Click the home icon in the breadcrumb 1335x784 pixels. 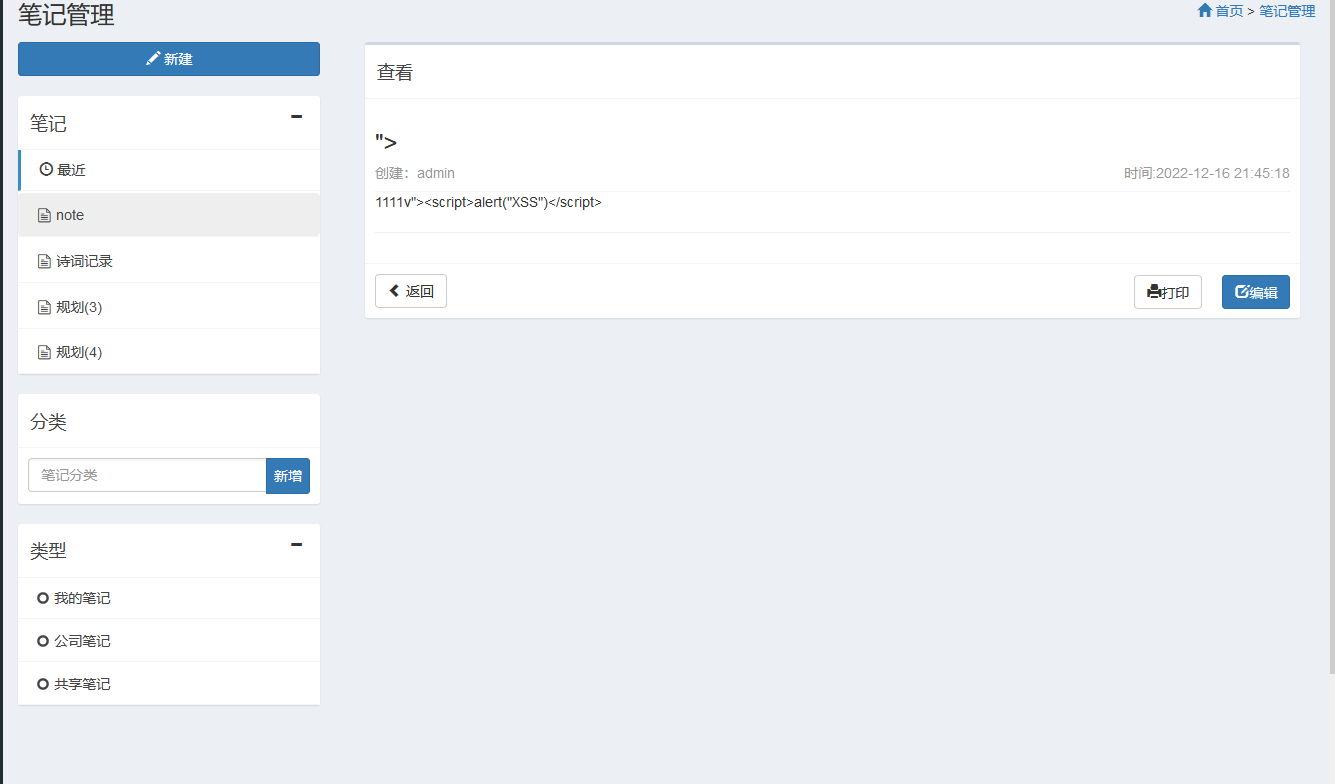[1205, 10]
